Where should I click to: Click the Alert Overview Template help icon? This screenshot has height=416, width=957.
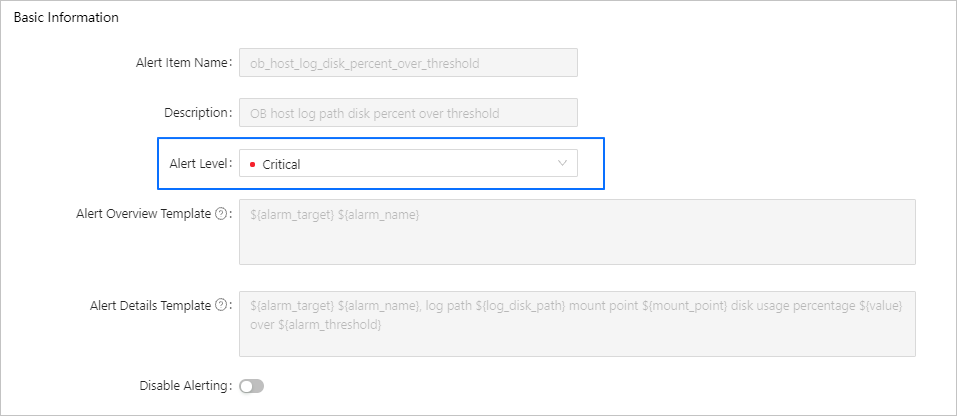[x=221, y=214]
